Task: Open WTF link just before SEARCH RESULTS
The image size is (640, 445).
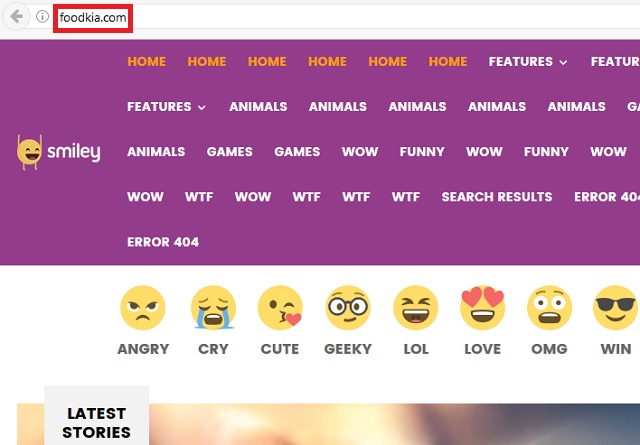Action: coord(406,197)
